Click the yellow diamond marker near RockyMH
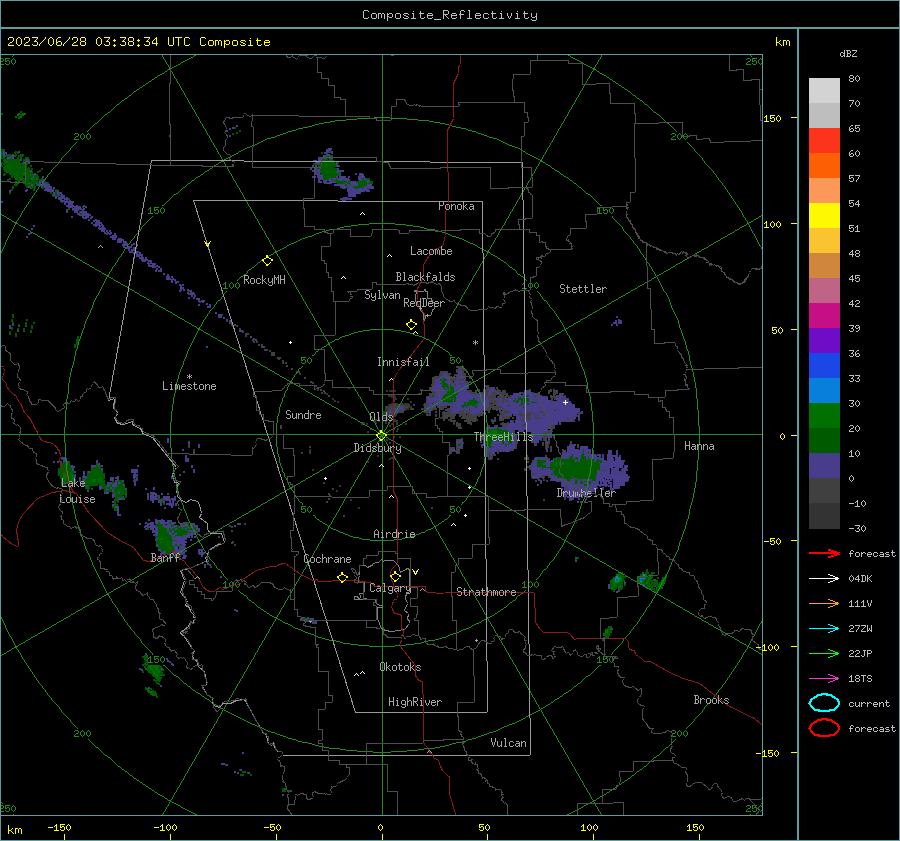The width and height of the screenshot is (900, 841). 267,261
